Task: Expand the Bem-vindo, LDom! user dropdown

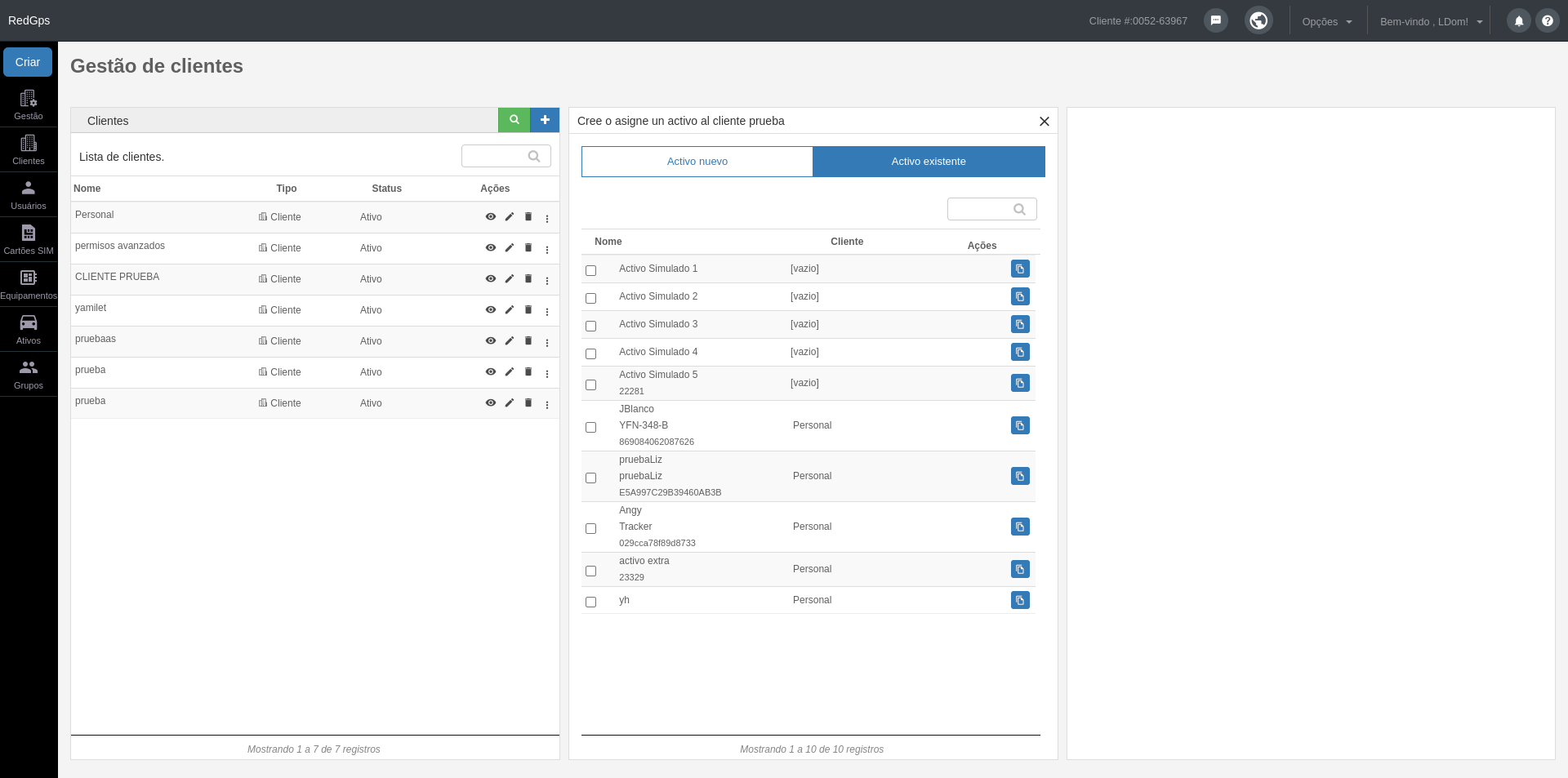Action: tap(1431, 22)
